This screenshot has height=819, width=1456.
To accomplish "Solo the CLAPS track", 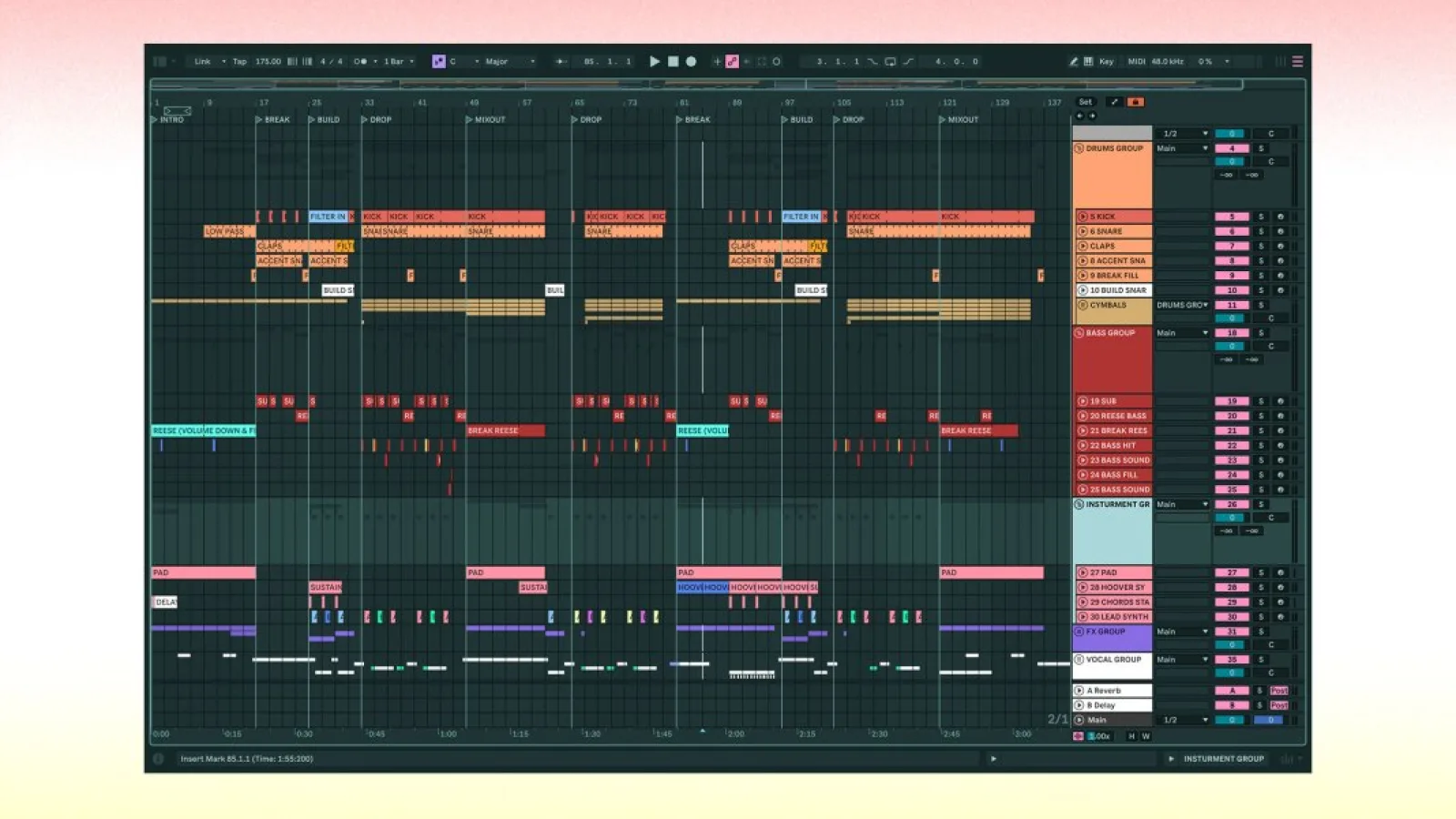I will pos(1261,246).
